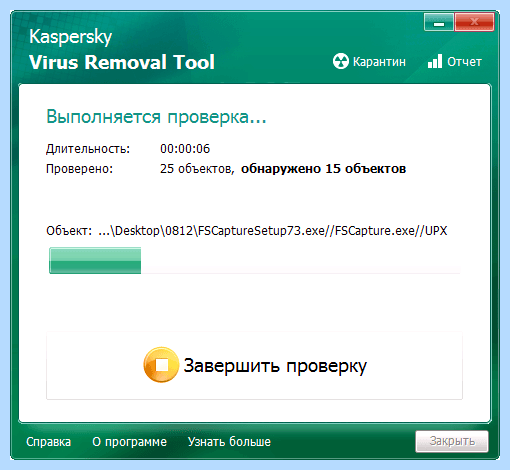This screenshot has width=510, height=470.
Task: Click the green scan progress bar
Action: 254,261
